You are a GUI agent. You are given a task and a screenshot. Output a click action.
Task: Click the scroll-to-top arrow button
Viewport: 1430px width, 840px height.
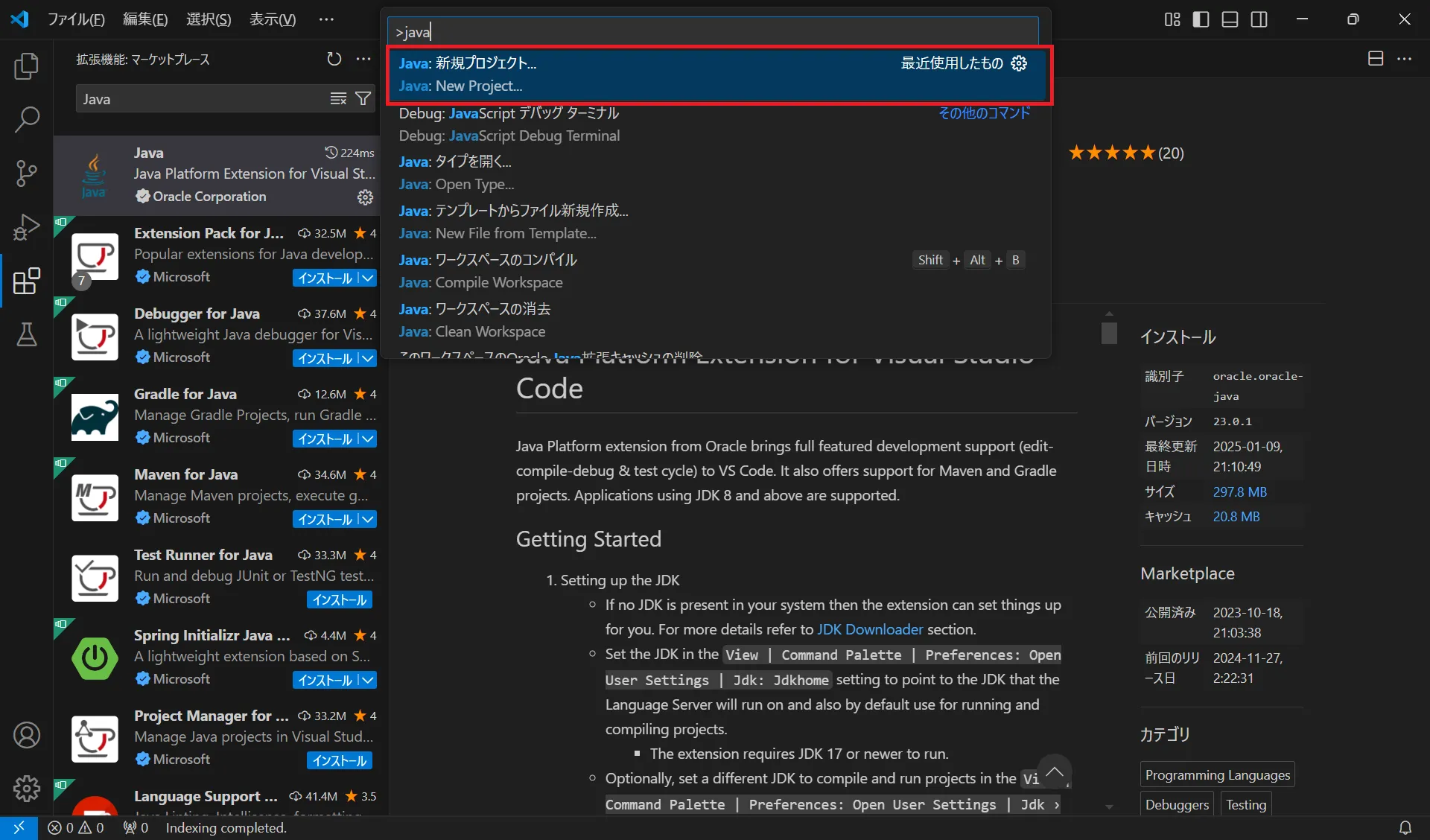coord(1054,772)
